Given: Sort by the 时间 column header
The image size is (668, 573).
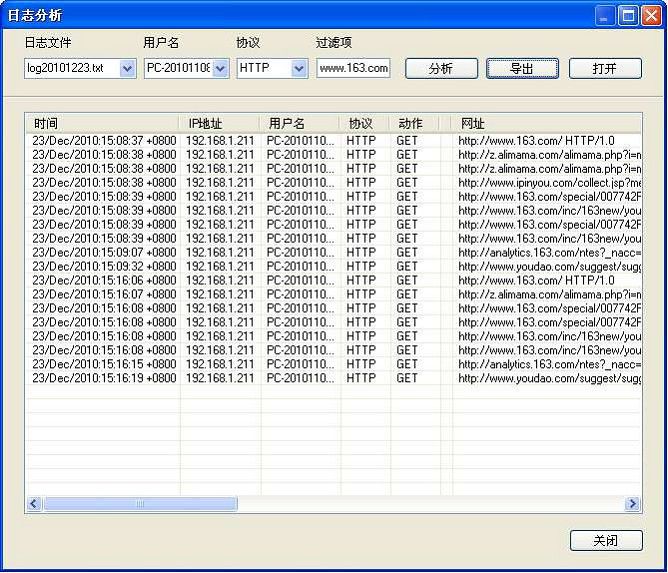Looking at the screenshot, I should (x=102, y=124).
